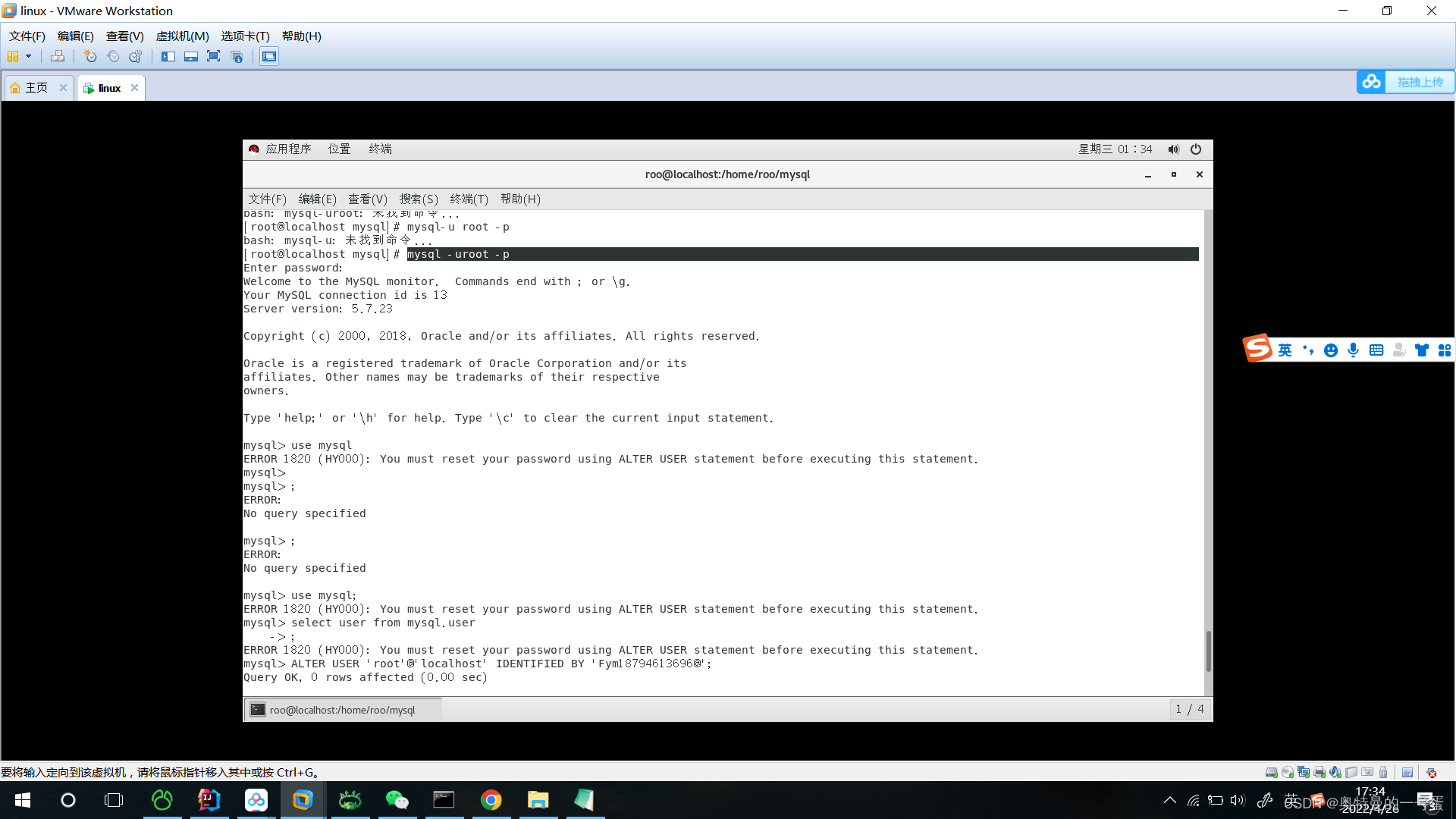
Task: Toggle the console view button
Action: [x=269, y=56]
